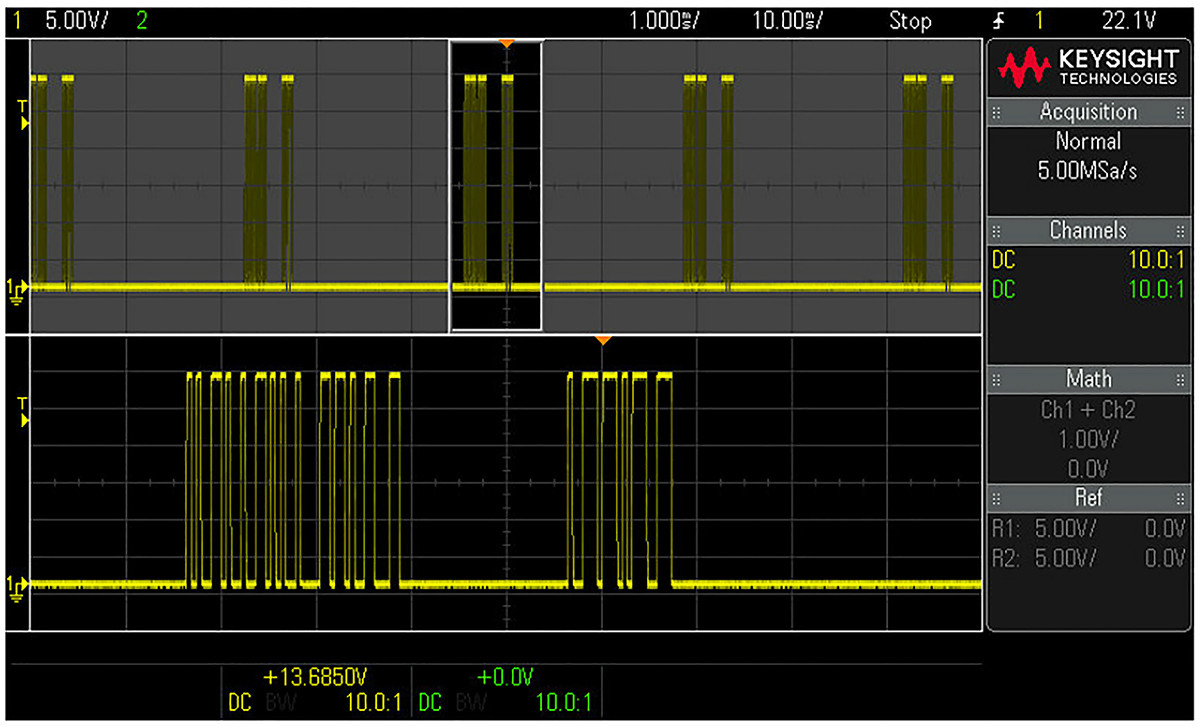
Task: Expand the Acquisition panel header
Action: pyautogui.click(x=1088, y=112)
